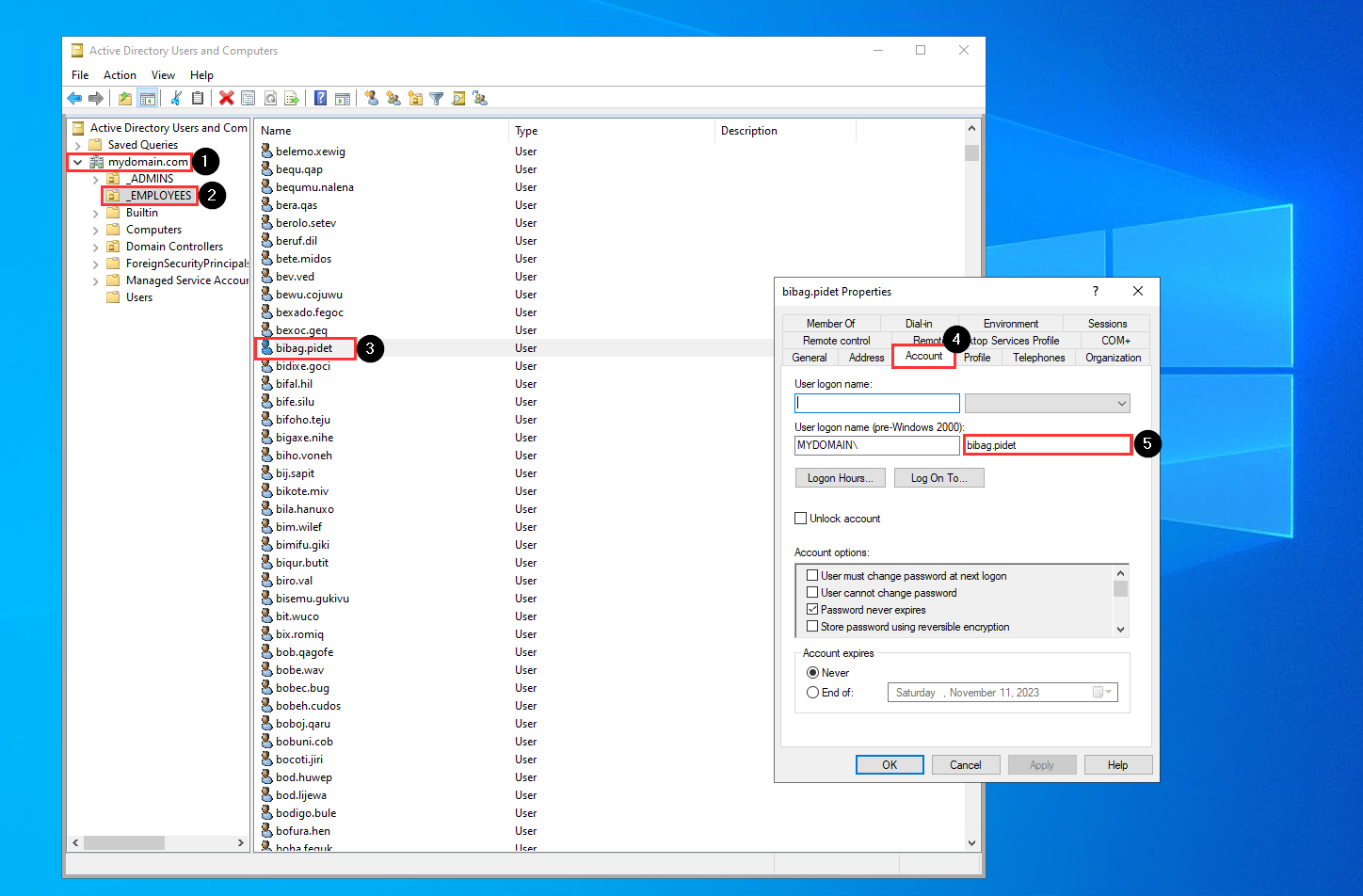Toggle the Show/Hide Console Tree icon
1363x896 pixels.
tap(147, 98)
